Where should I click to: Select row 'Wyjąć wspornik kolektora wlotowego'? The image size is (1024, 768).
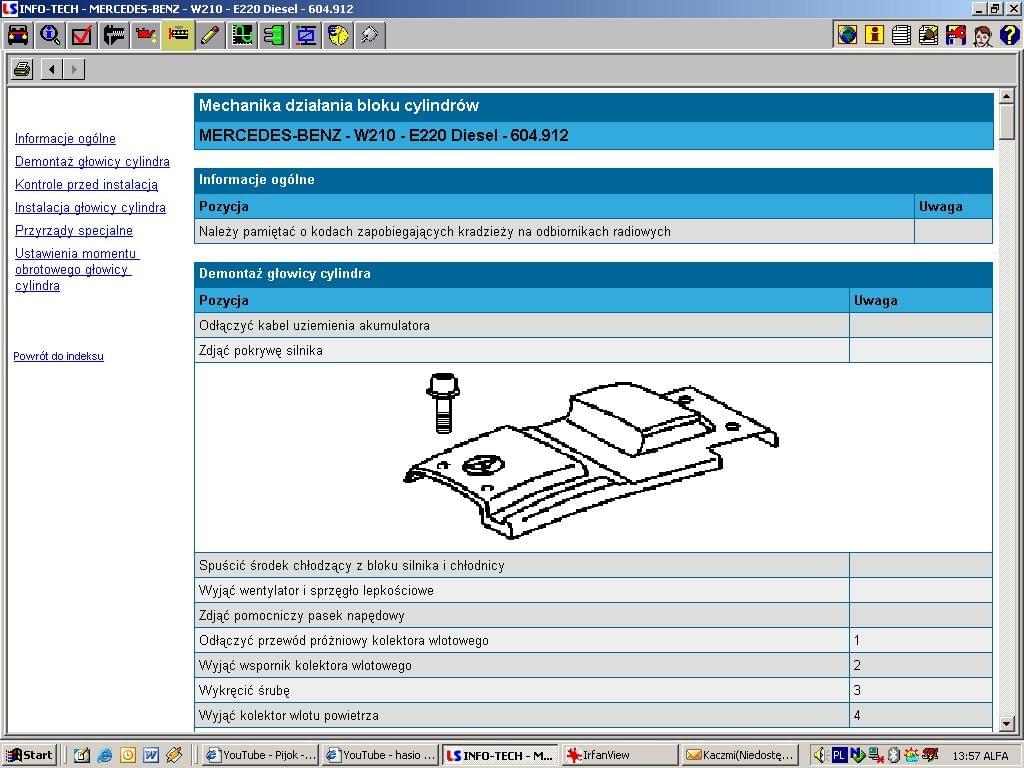(x=593, y=665)
